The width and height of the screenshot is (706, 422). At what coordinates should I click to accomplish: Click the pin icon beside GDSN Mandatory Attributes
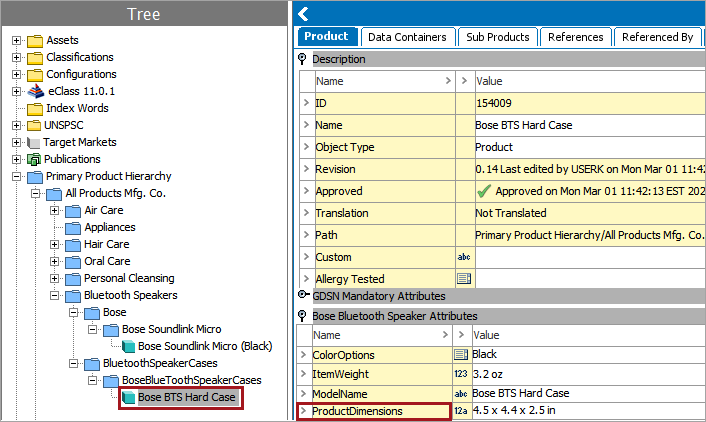pos(304,295)
